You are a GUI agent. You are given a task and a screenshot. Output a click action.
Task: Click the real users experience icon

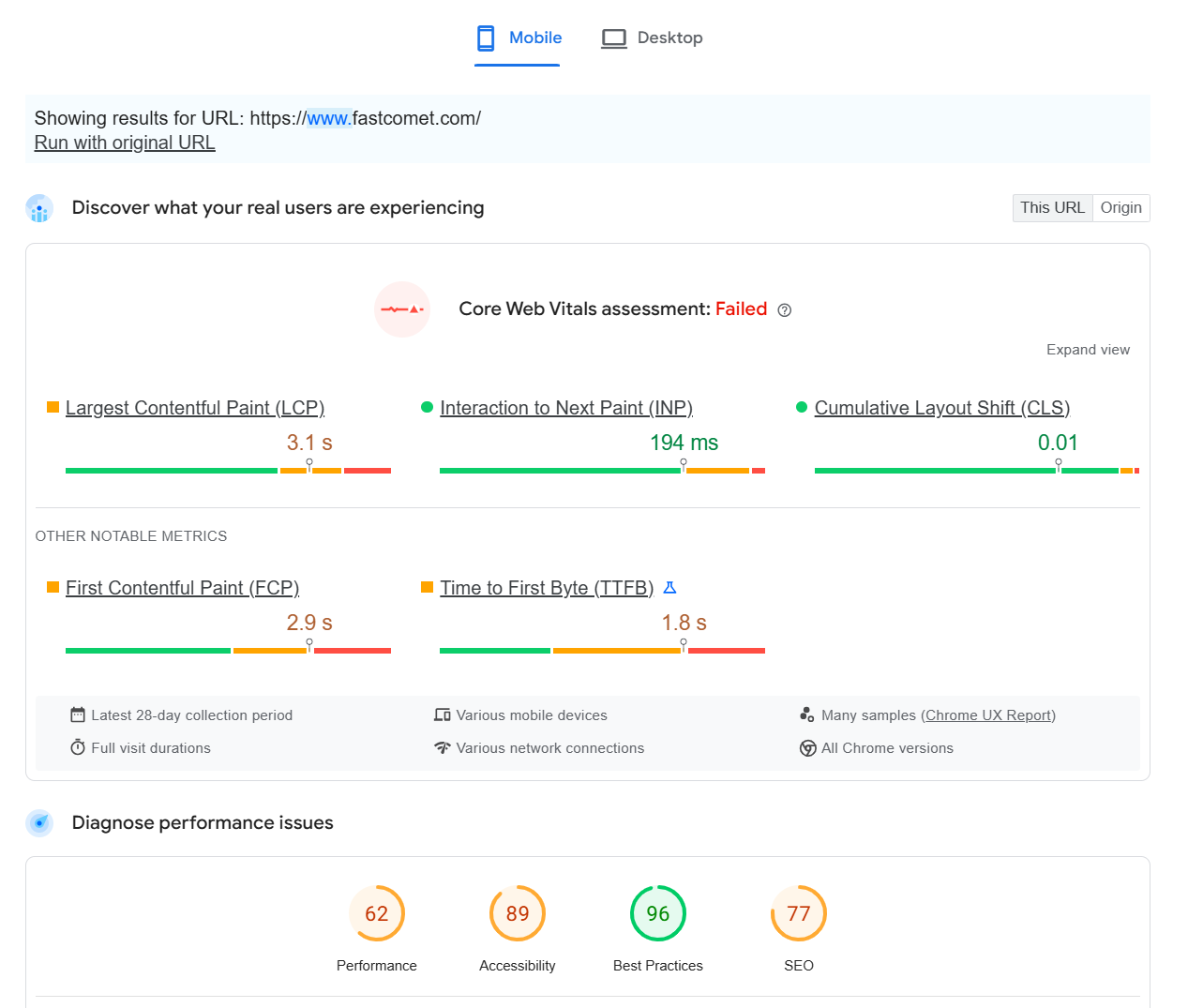[x=39, y=208]
